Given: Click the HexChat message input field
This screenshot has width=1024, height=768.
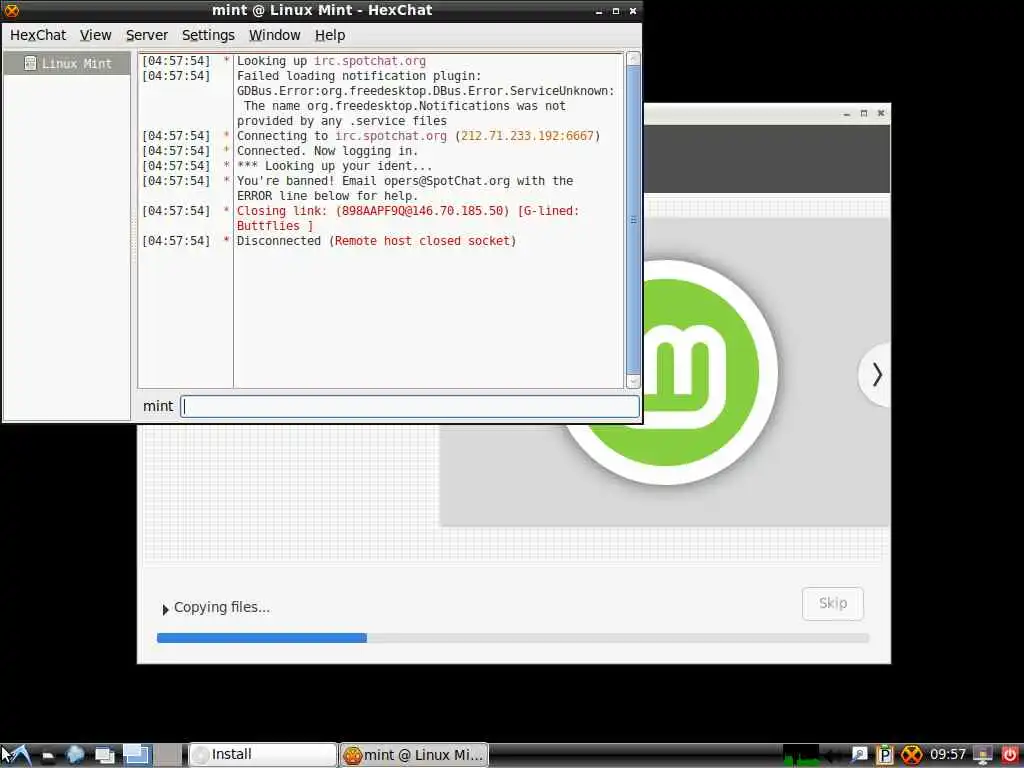Looking at the screenshot, I should [x=409, y=406].
